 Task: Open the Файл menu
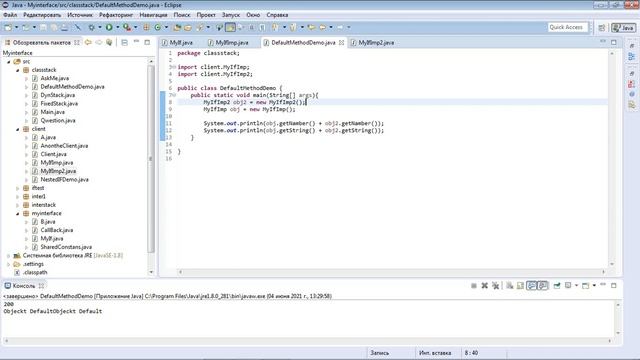pyautogui.click(x=10, y=15)
